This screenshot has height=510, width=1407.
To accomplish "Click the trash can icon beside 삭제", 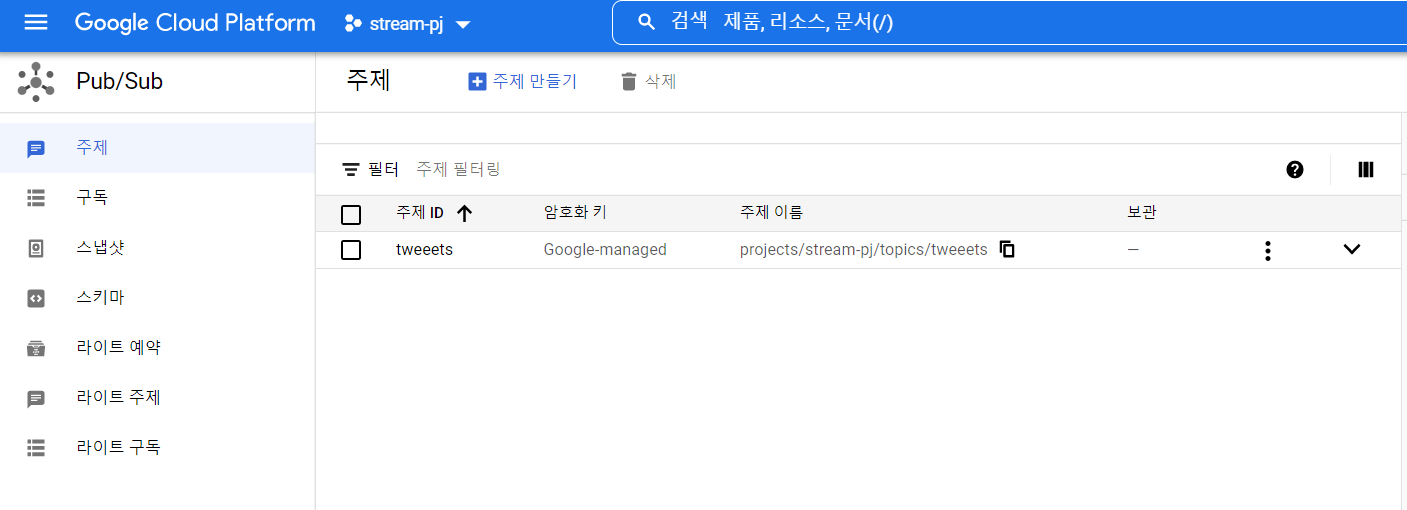I will click(x=629, y=82).
